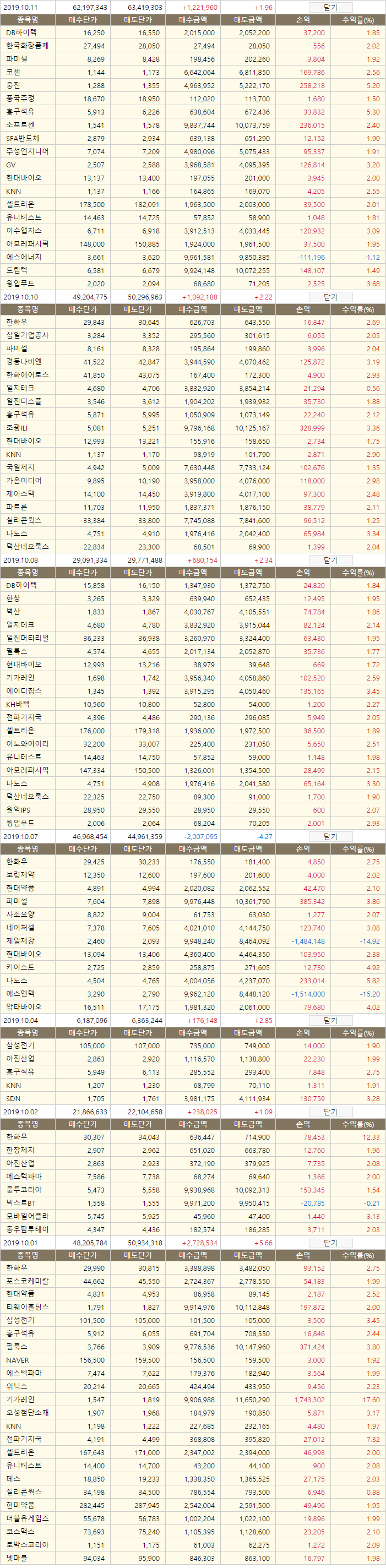Viewport: 386px width, 1568px height.
Task: Select the 일진머티리얼 stock name
Action: click(28, 638)
